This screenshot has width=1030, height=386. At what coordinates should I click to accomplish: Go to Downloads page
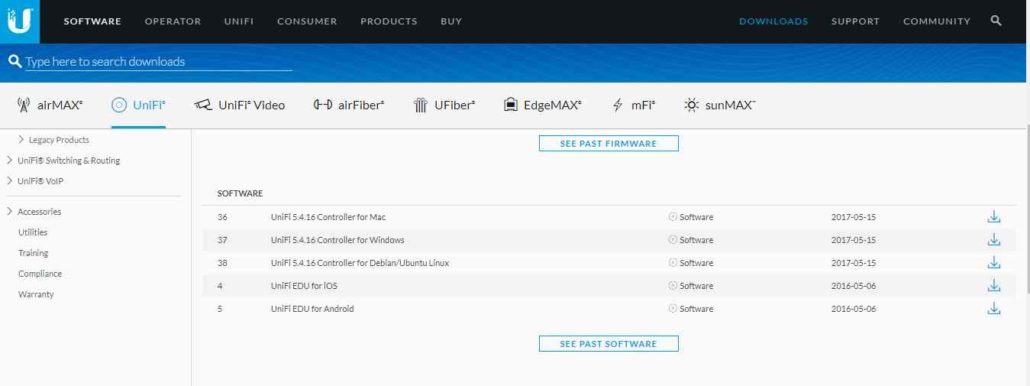tap(773, 21)
